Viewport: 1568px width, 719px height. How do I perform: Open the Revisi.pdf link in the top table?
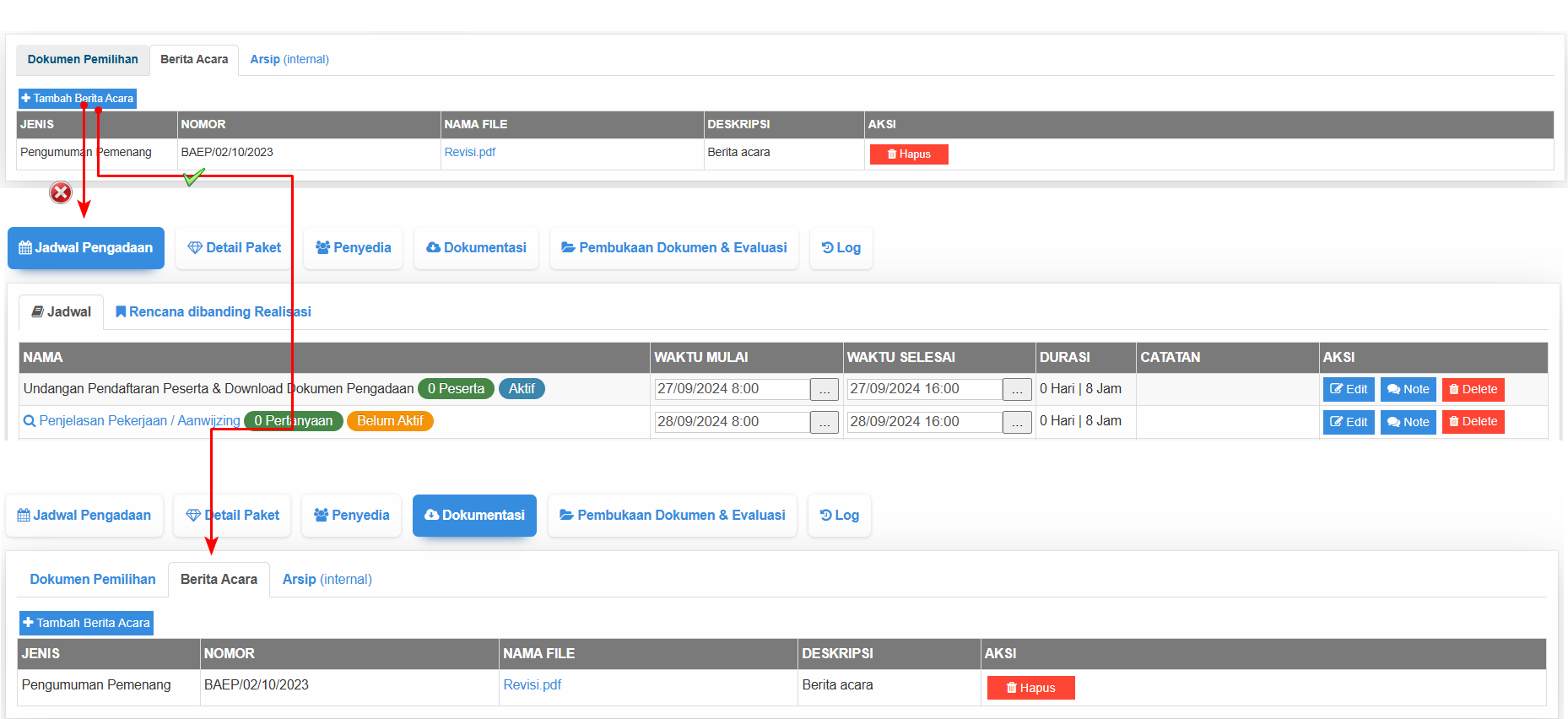(469, 153)
